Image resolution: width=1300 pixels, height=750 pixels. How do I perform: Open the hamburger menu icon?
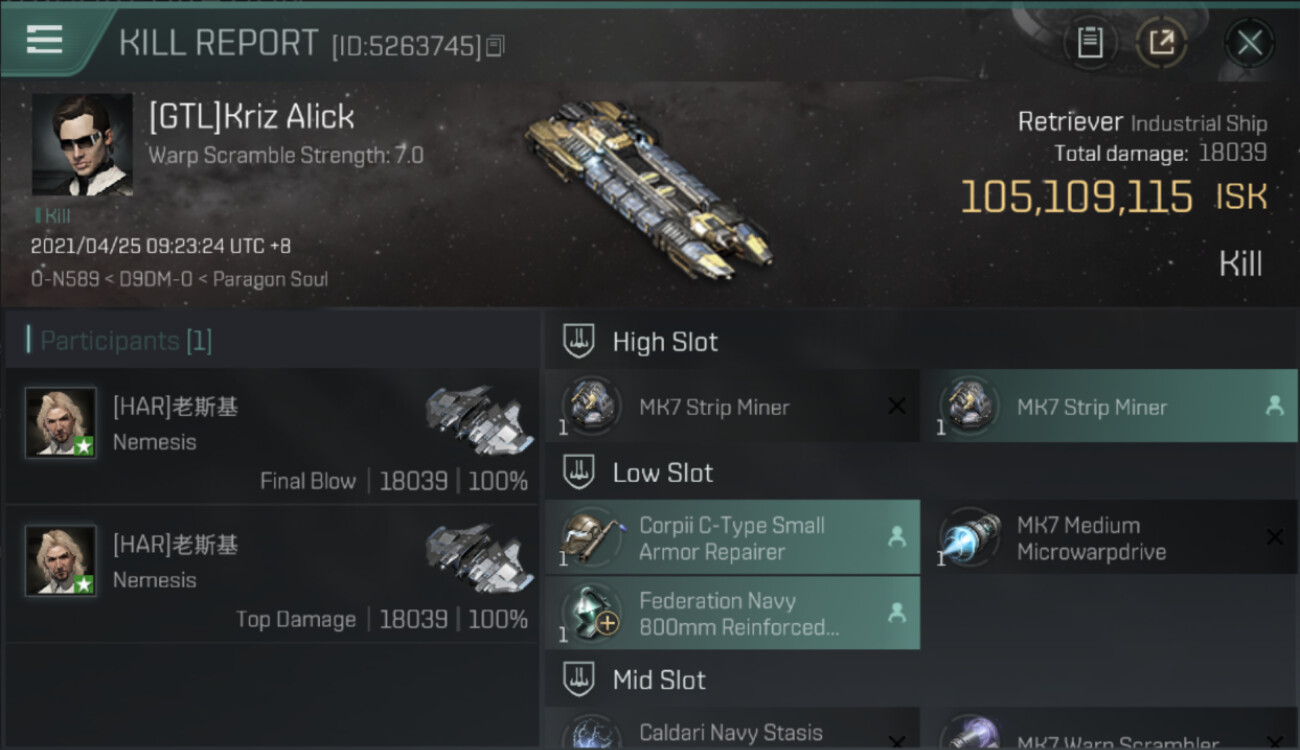coord(44,40)
